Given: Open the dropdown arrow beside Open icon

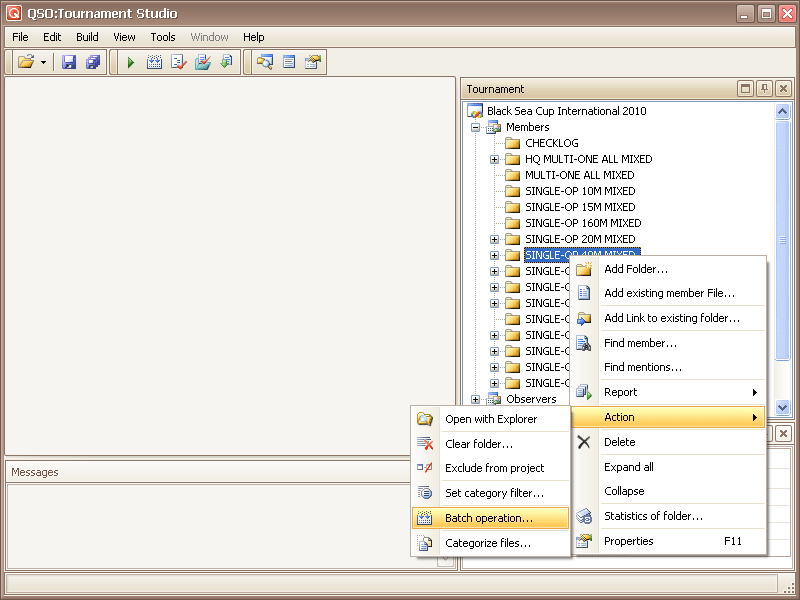Looking at the screenshot, I should (43, 62).
